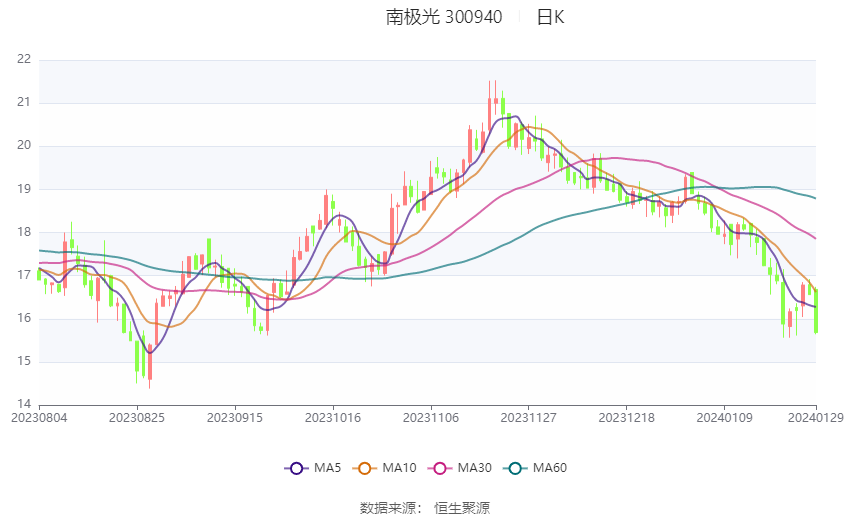Select the 20231127 date axis label
The image size is (850, 516).
[x=529, y=418]
